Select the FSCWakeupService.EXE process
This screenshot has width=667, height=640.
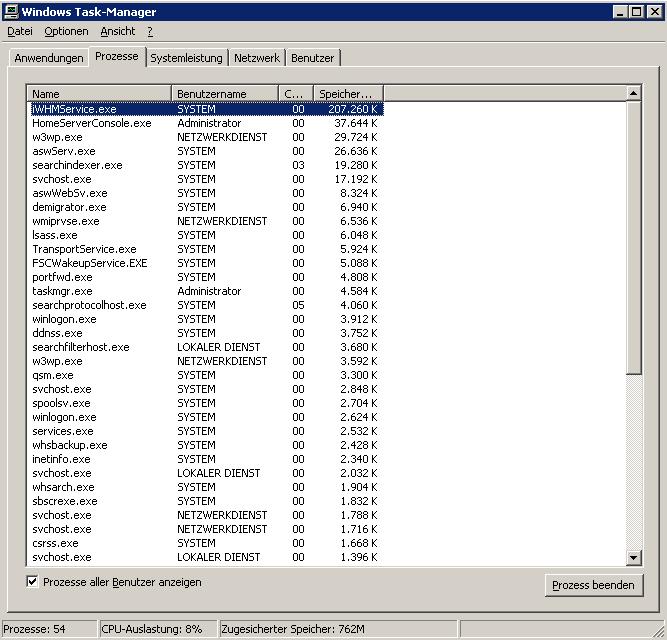coord(205,263)
